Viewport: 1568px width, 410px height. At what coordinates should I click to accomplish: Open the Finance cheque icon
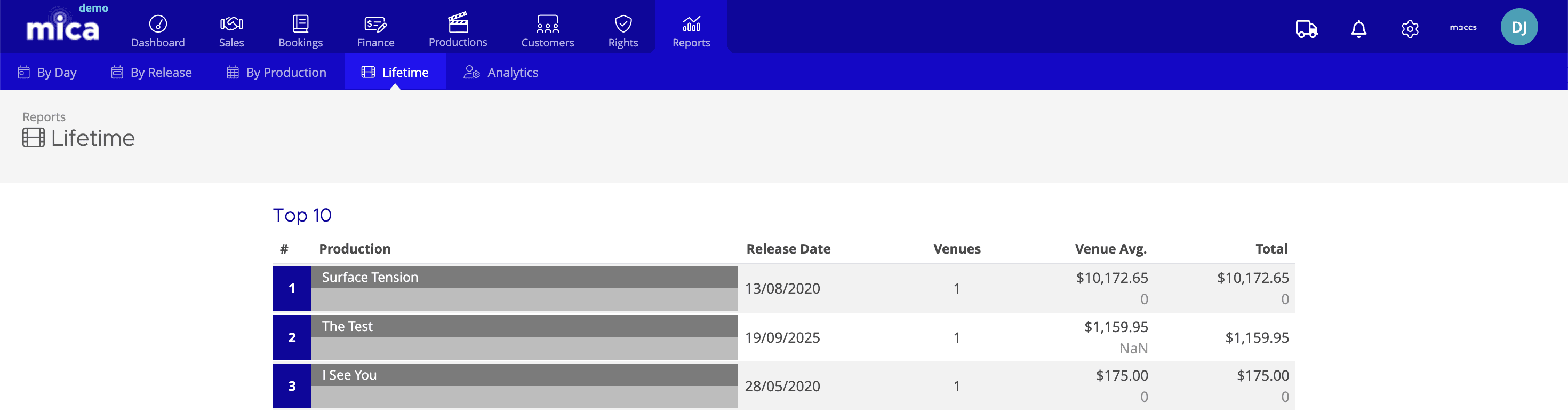coord(375,24)
